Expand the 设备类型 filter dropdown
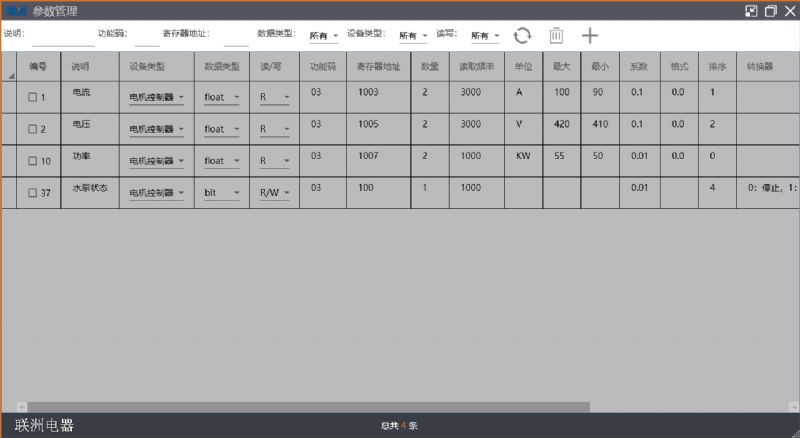The height and width of the screenshot is (438, 800). (413, 35)
